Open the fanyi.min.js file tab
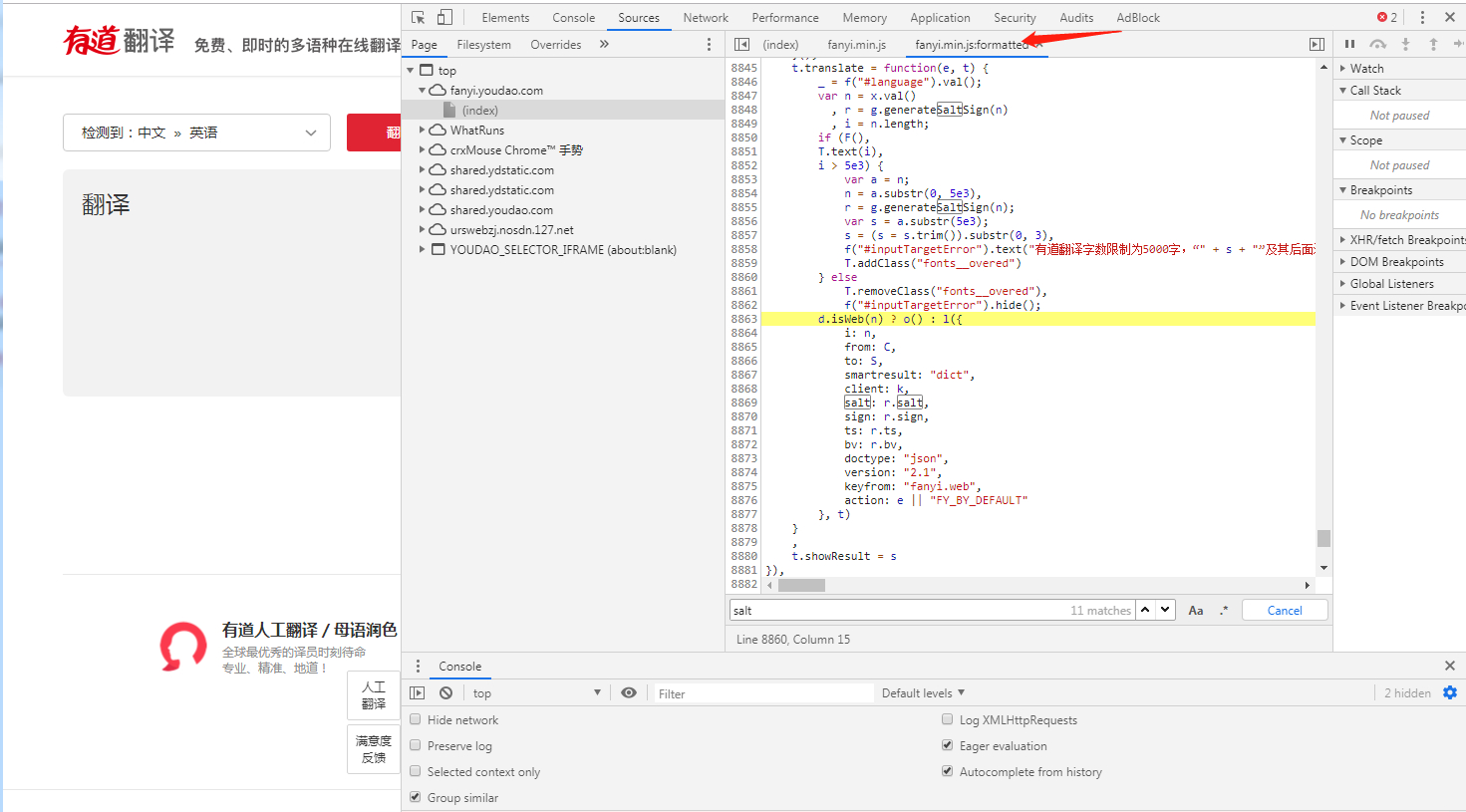This screenshot has height=812, width=1466. [856, 45]
